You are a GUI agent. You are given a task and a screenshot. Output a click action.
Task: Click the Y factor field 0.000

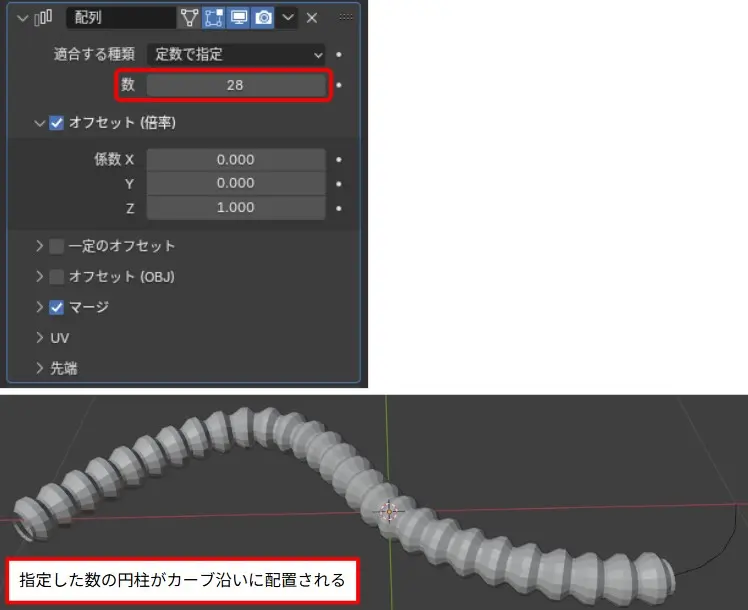click(236, 183)
